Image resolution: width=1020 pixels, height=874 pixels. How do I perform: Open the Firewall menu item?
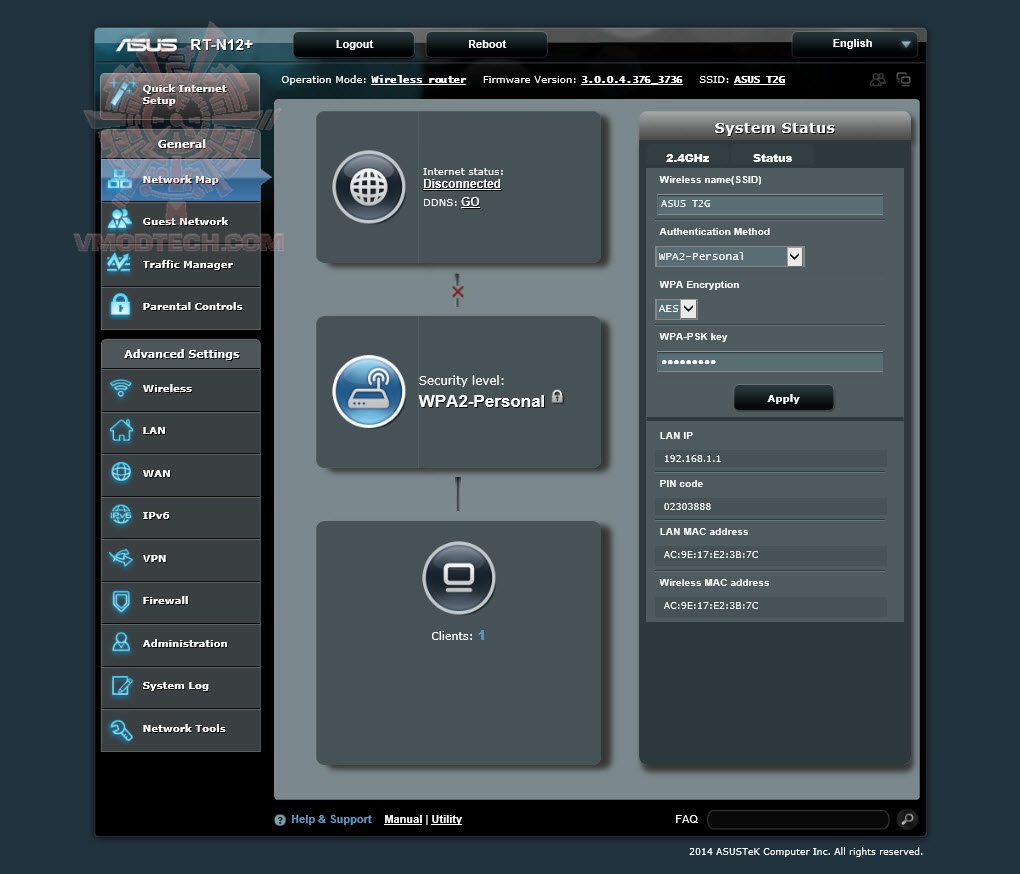(181, 602)
